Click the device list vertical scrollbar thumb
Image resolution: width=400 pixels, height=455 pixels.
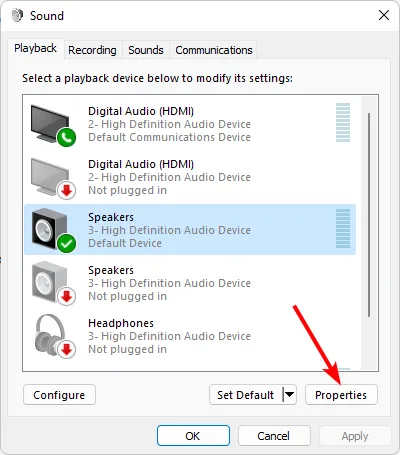369,215
